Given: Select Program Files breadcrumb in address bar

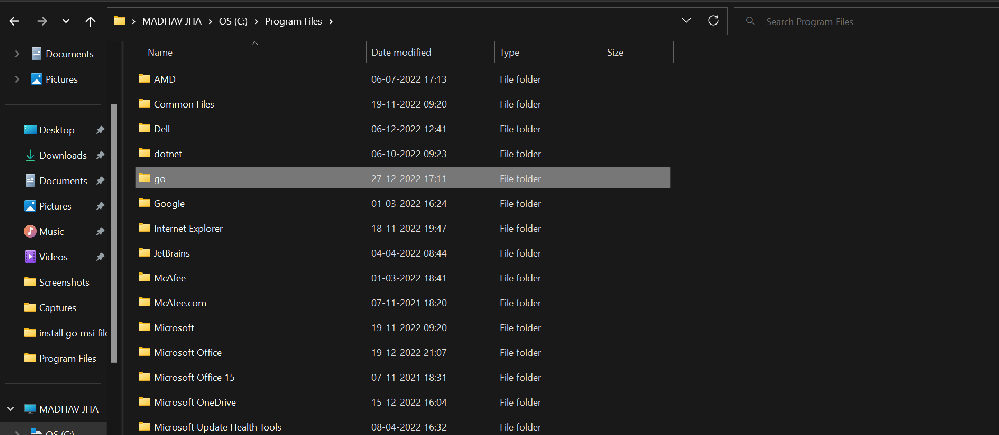Looking at the screenshot, I should [293, 22].
